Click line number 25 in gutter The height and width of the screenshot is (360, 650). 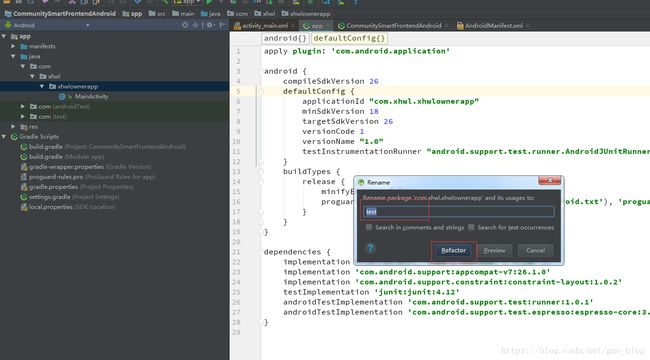[236, 292]
